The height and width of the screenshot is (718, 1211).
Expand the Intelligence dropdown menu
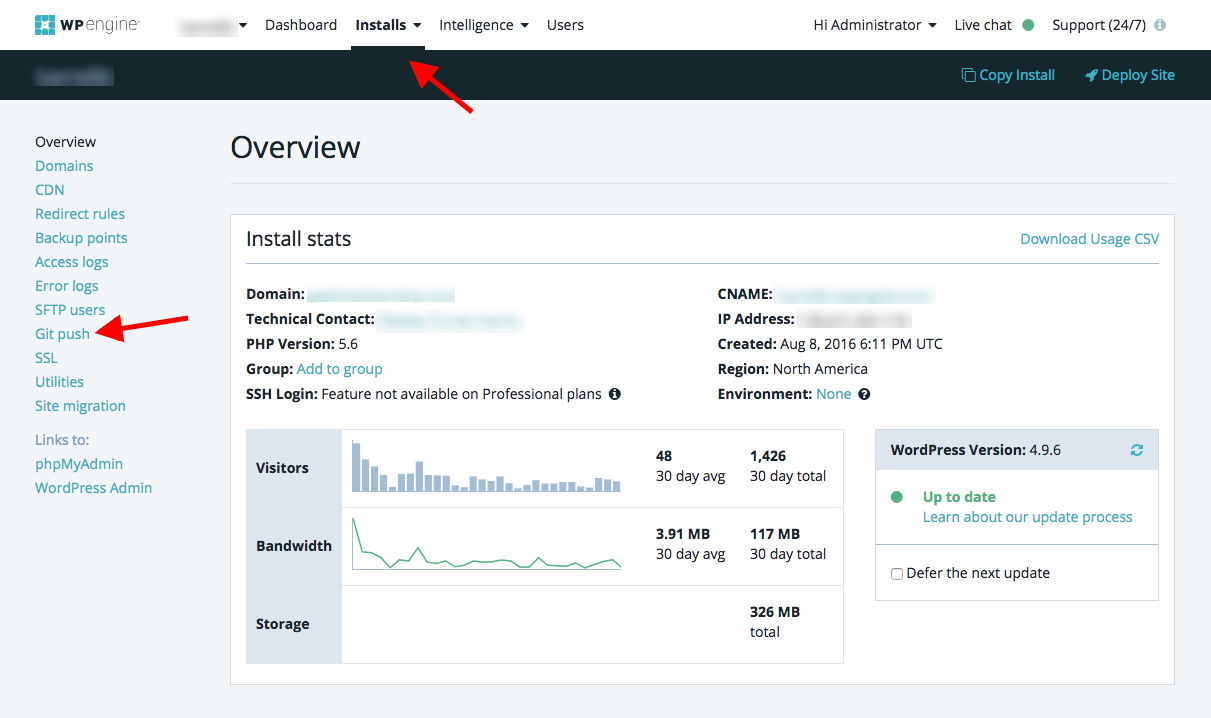click(484, 25)
